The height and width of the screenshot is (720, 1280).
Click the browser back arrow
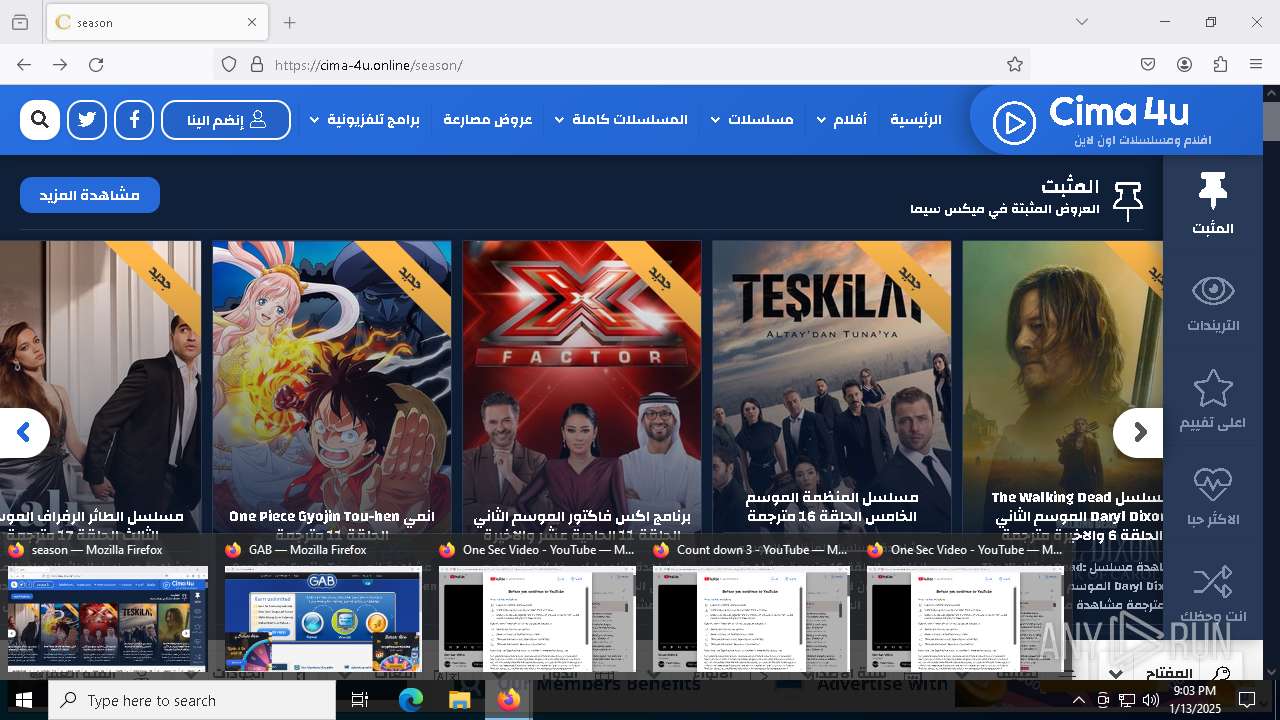24,64
